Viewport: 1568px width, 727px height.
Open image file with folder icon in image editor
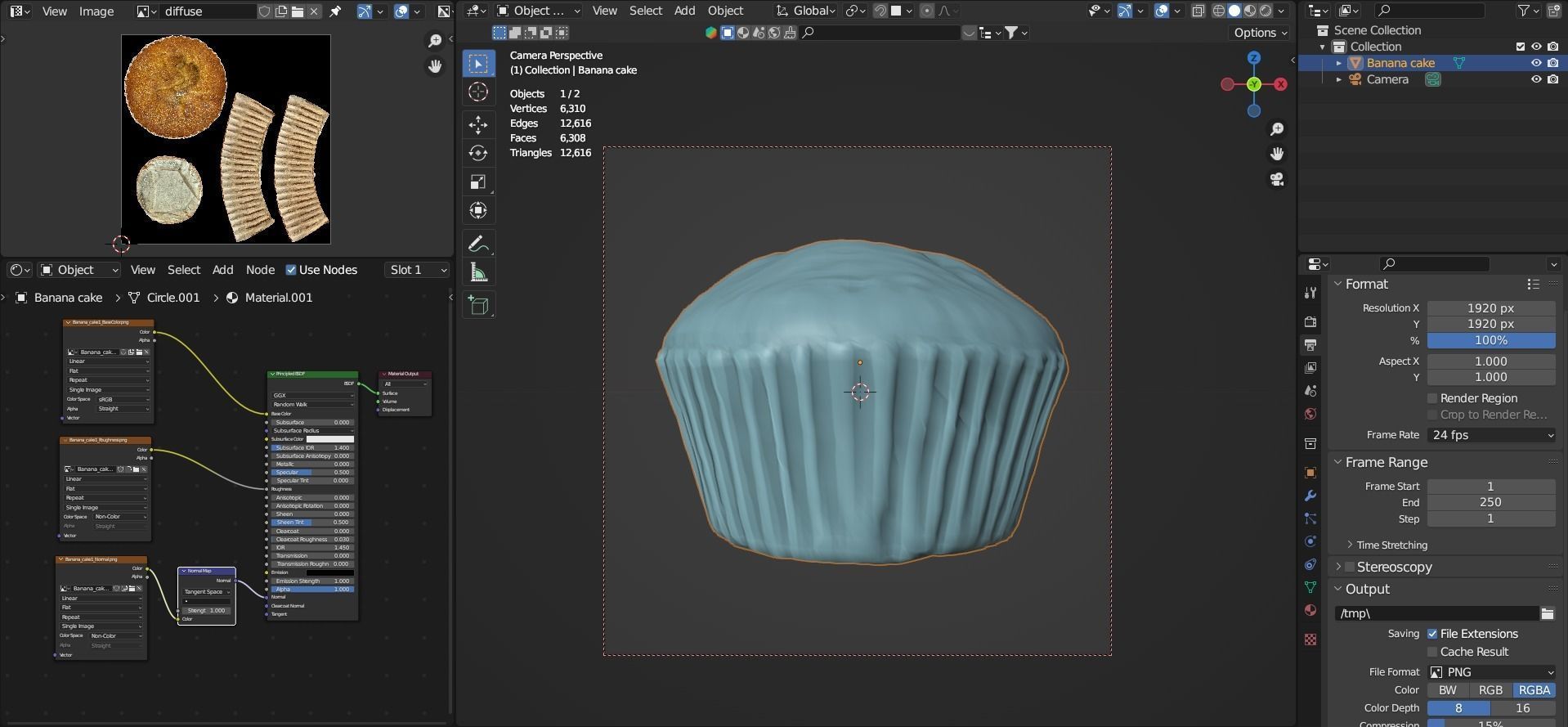pyautogui.click(x=298, y=11)
